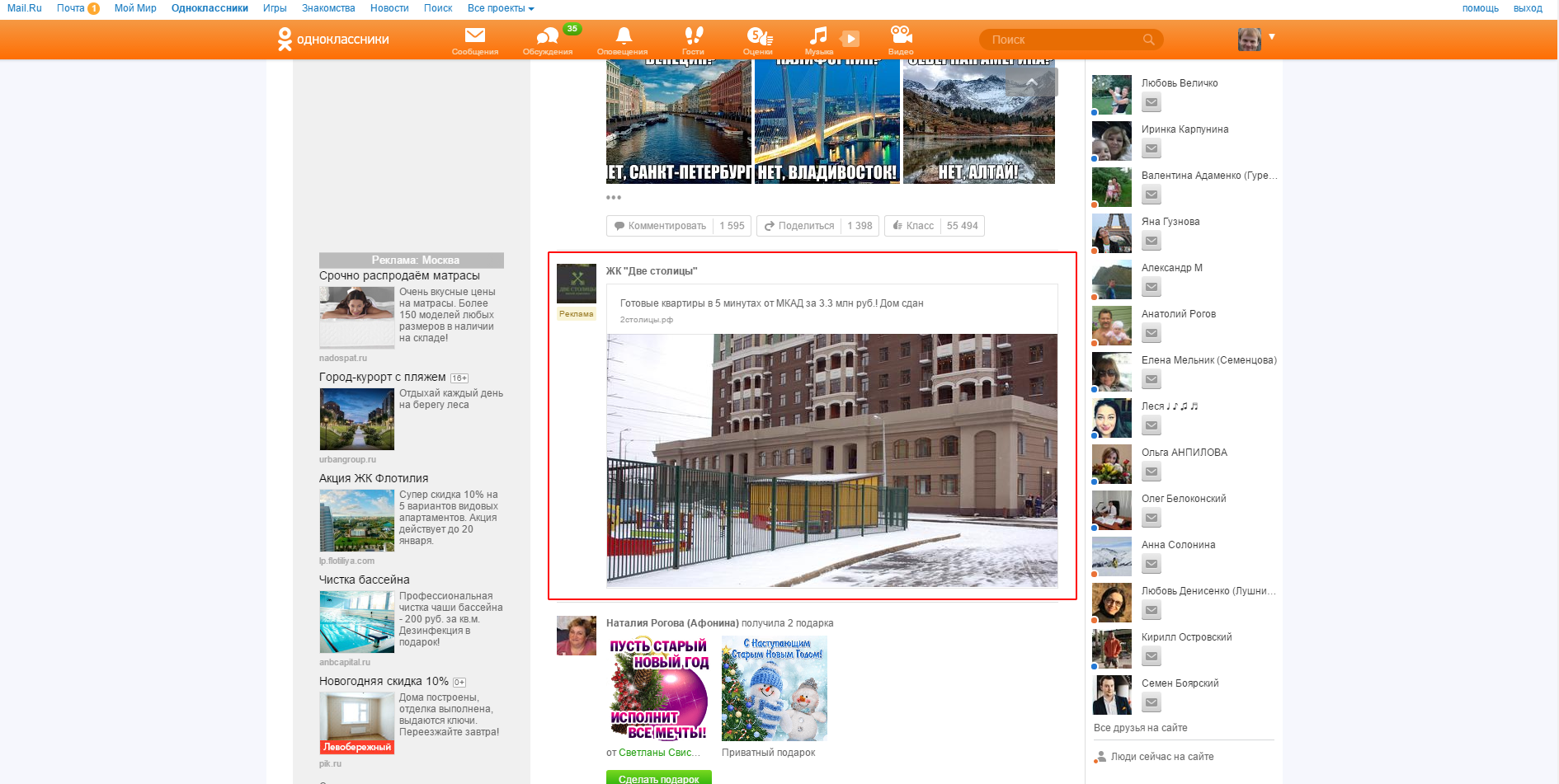
Task: Select Знакомства in the top menu
Action: [328, 8]
